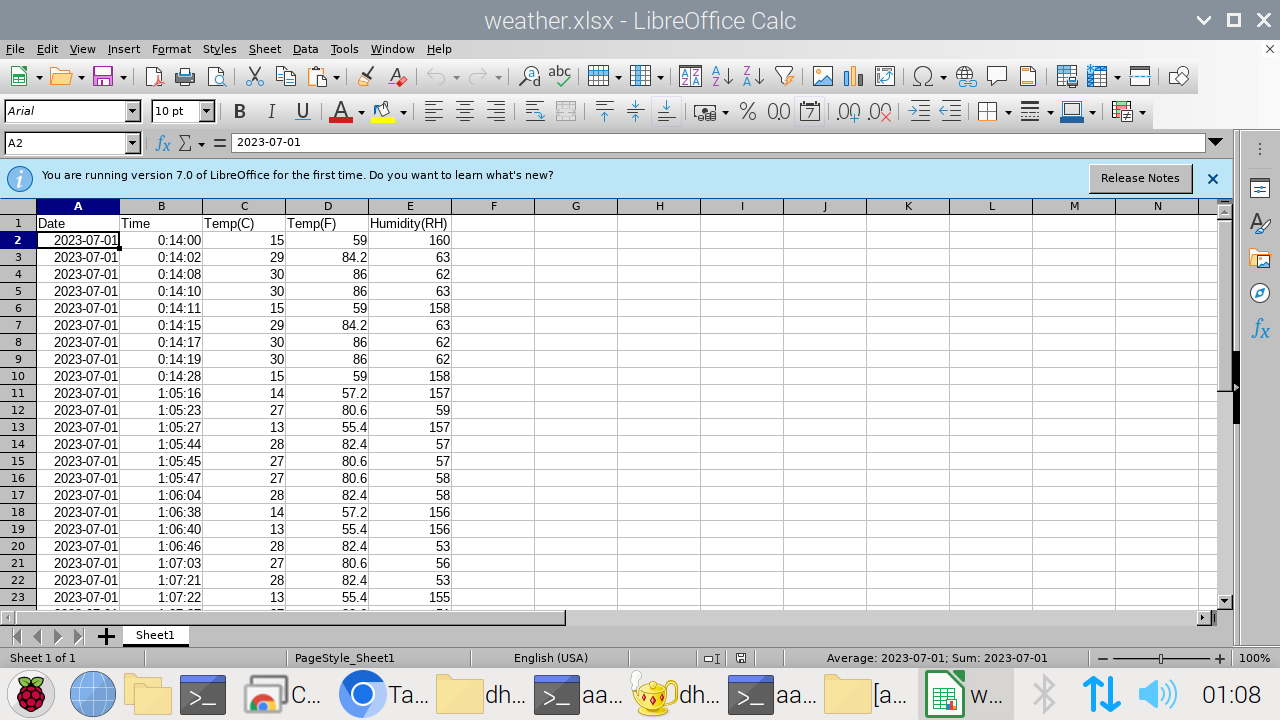The image size is (1280, 720).
Task: Toggle Italic formatting
Action: [270, 112]
